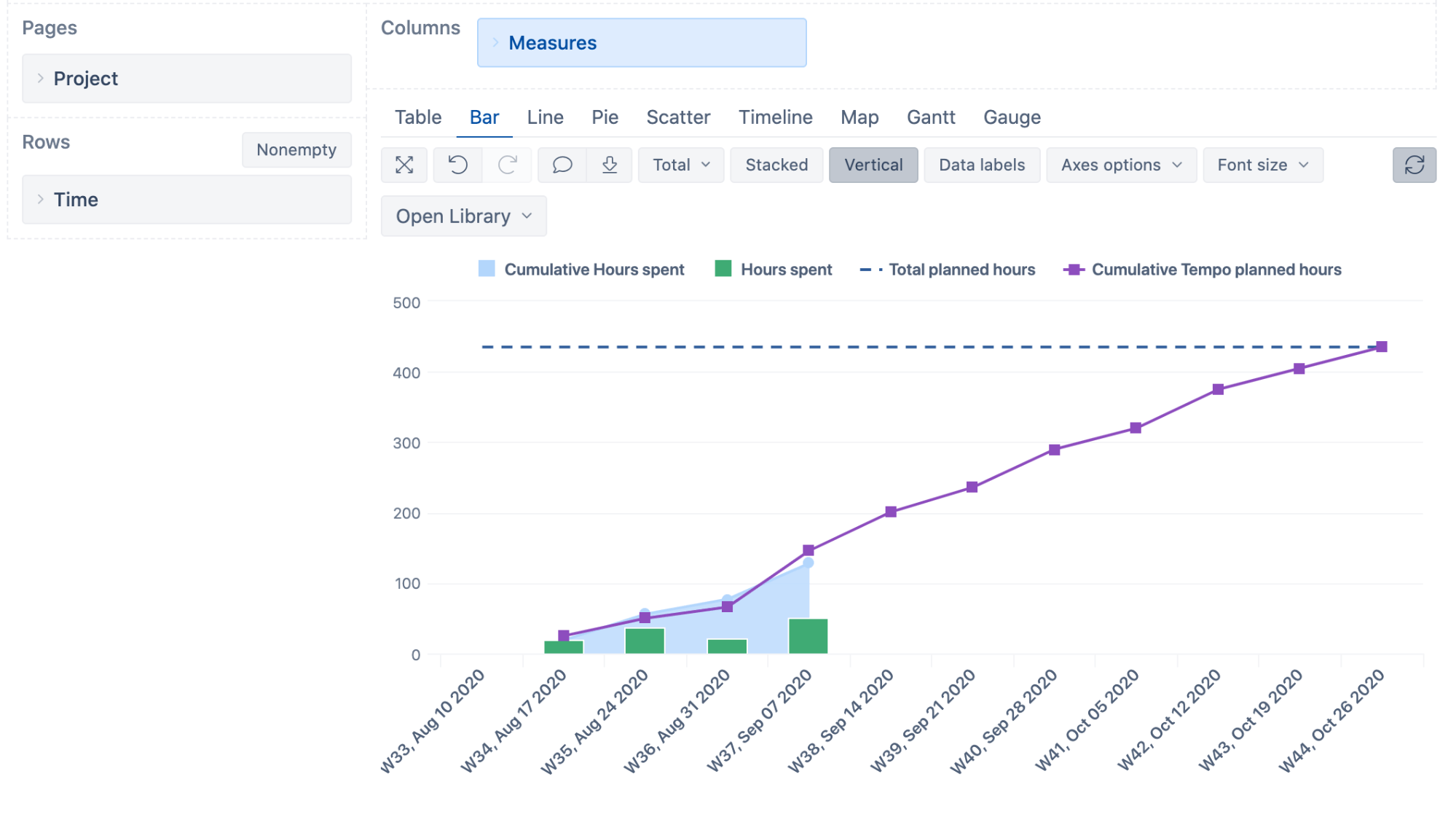Toggle the Vertical orientation option
This screenshot has width=1456, height=833.
pyautogui.click(x=873, y=165)
